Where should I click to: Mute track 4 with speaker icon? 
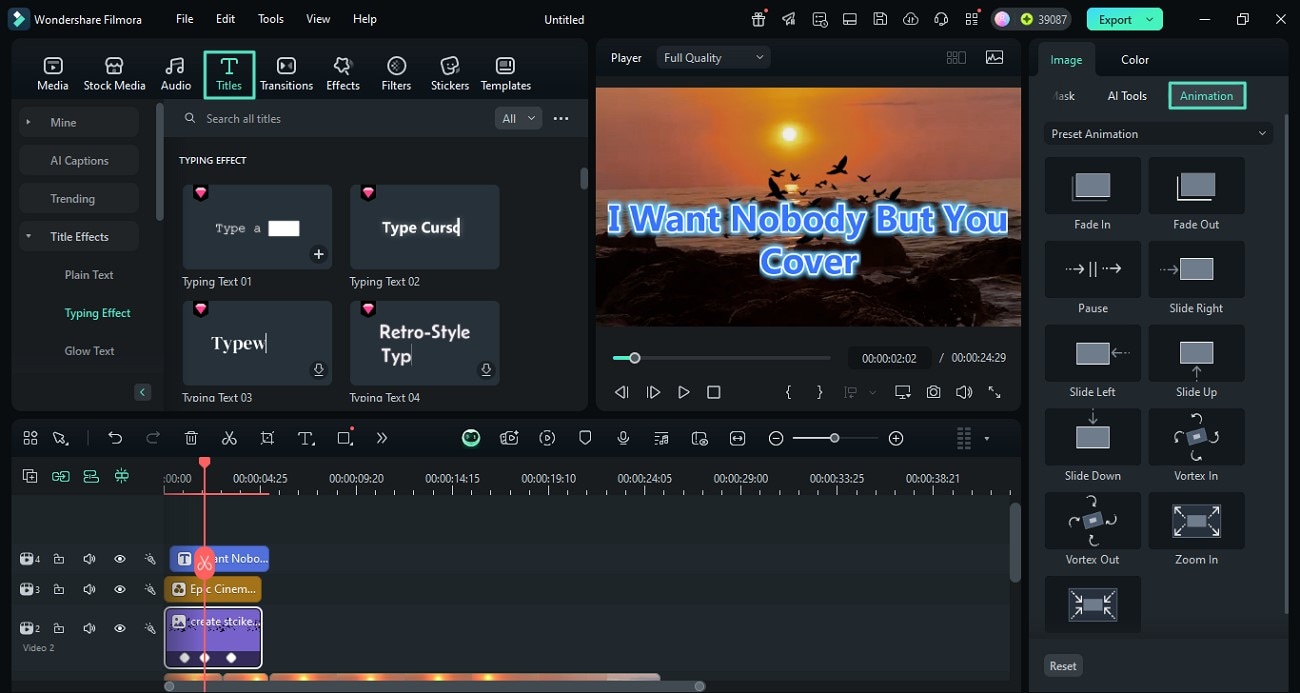coord(89,559)
